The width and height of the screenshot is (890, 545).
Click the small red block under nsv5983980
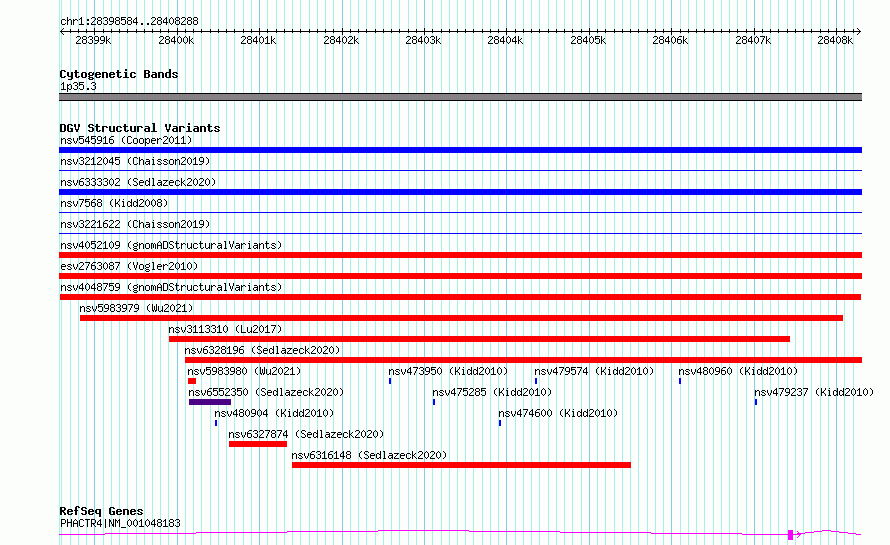(x=192, y=381)
